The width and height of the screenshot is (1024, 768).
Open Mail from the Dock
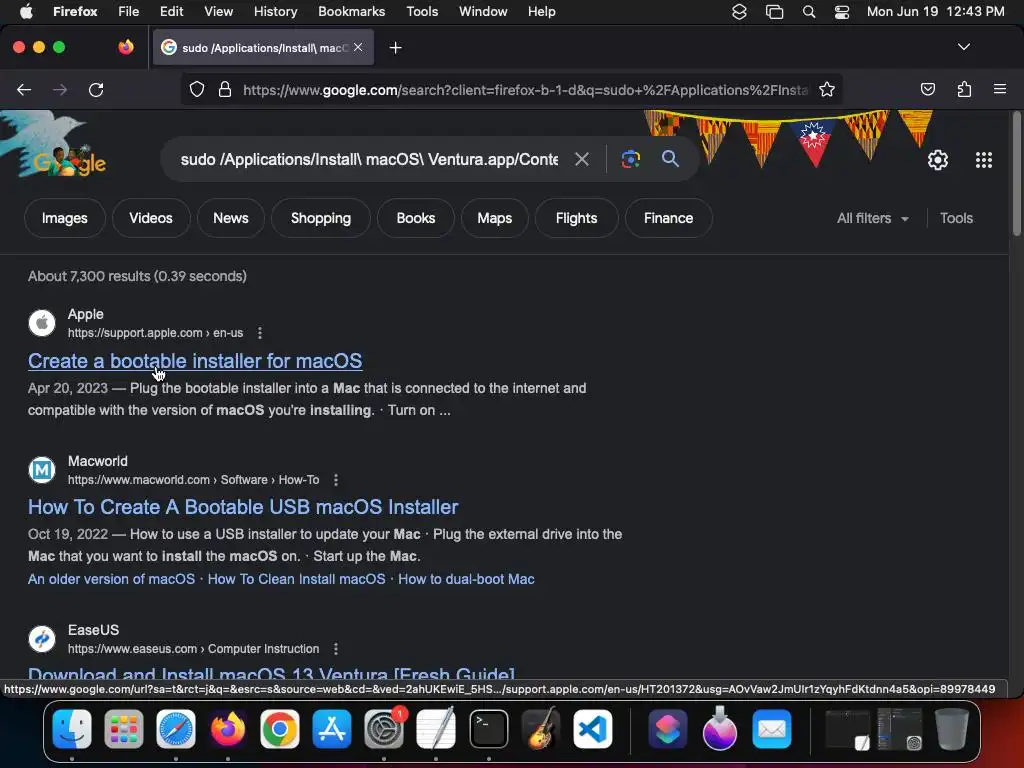coord(772,728)
